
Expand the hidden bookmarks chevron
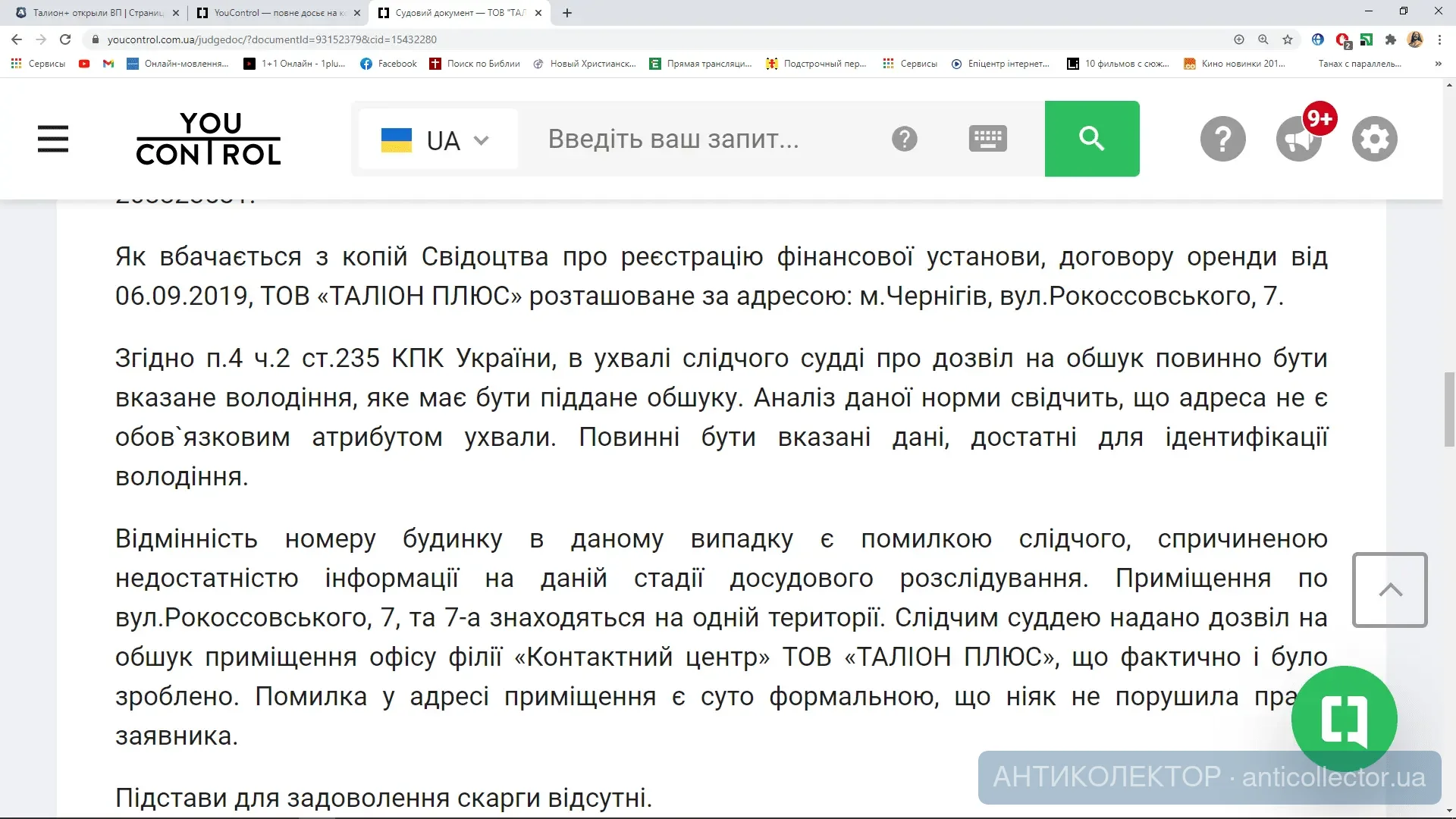[1438, 64]
